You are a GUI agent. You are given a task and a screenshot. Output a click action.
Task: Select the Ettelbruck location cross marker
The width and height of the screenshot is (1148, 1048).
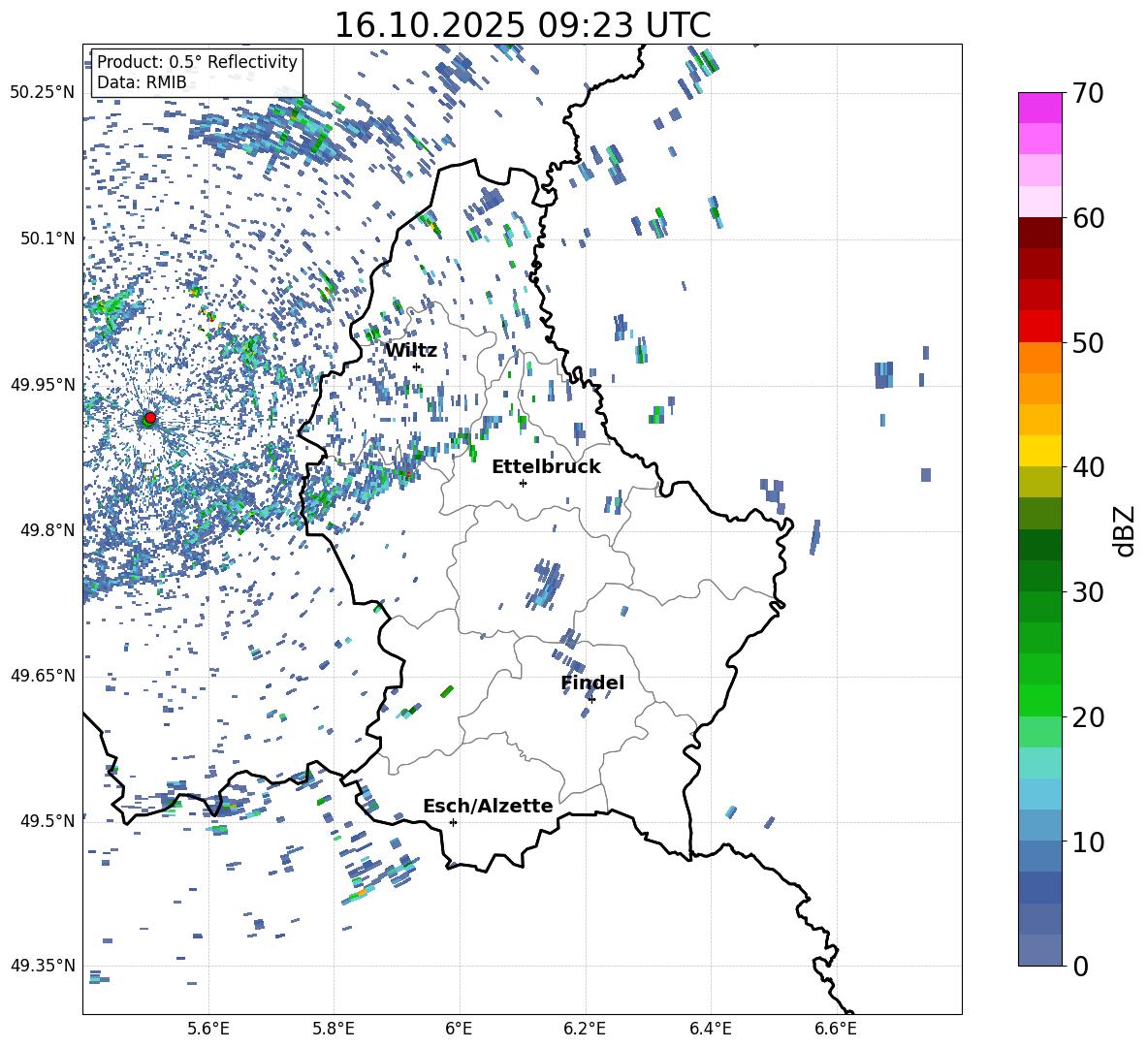[x=523, y=483]
